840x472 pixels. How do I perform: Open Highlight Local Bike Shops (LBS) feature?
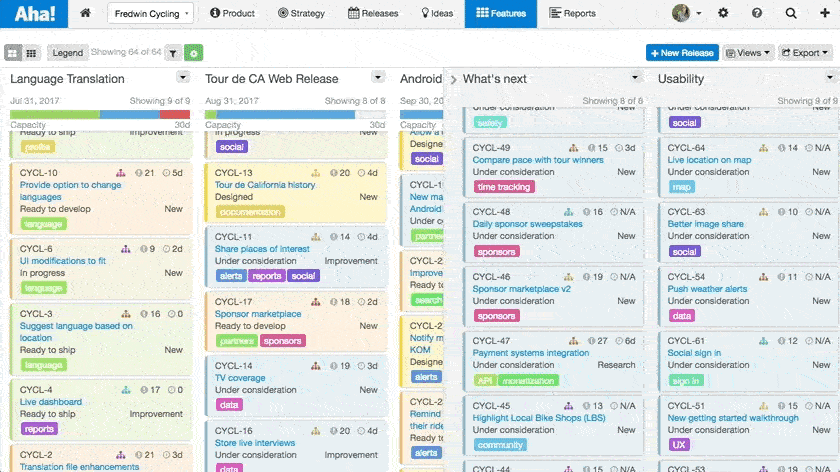click(539, 418)
